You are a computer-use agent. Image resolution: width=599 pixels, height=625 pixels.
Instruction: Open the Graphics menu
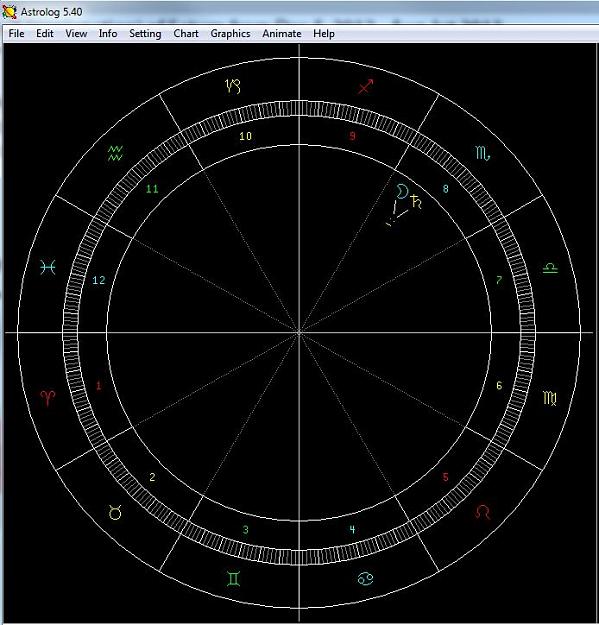(230, 33)
